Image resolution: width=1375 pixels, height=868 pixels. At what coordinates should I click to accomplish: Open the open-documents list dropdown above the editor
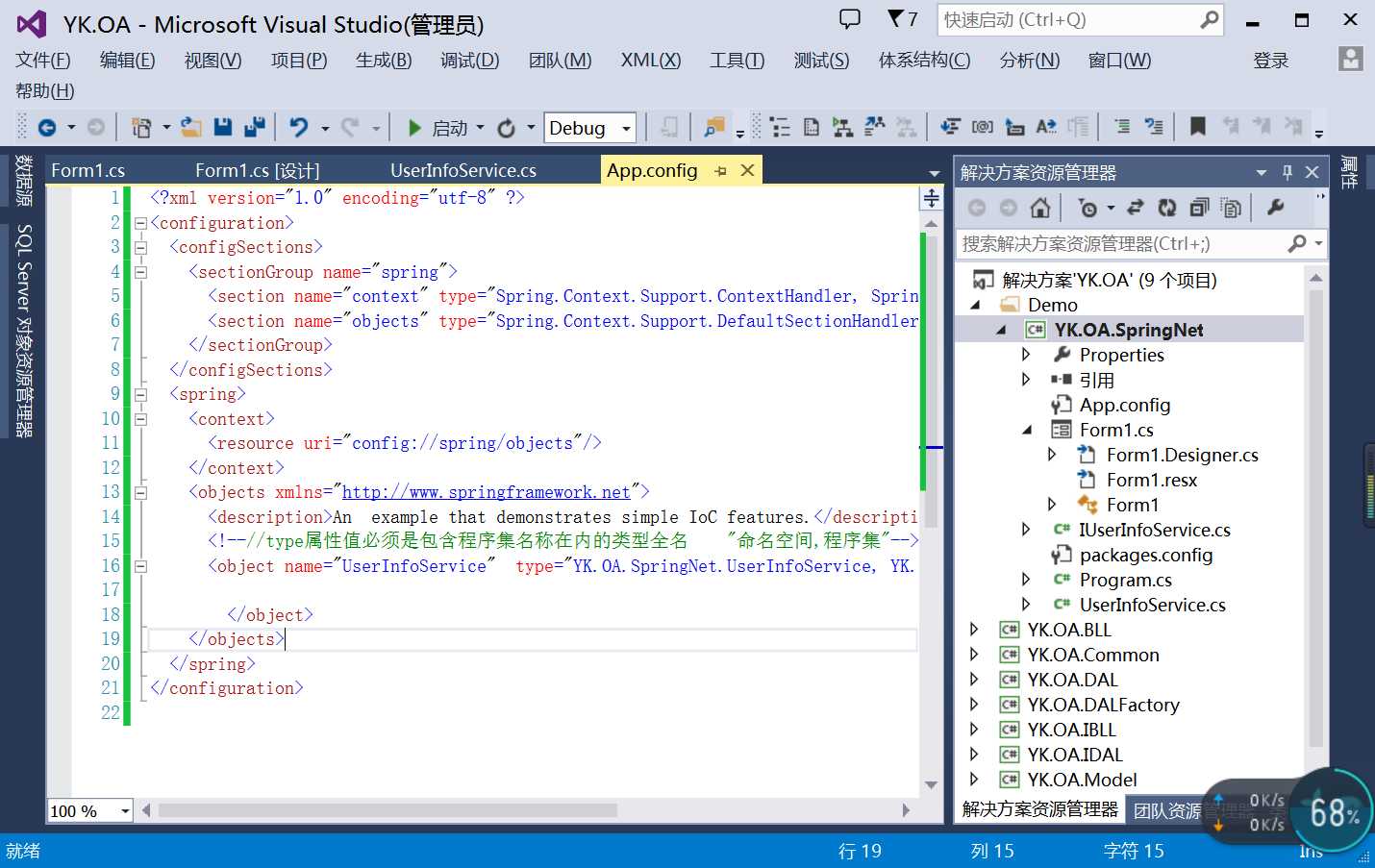click(934, 173)
